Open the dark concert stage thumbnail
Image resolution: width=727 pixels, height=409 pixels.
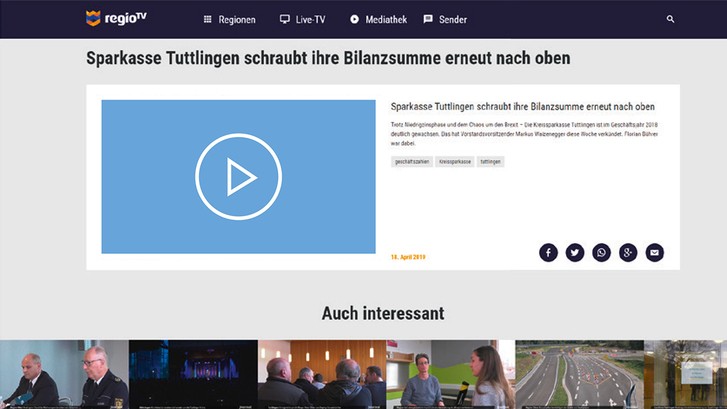tap(193, 374)
